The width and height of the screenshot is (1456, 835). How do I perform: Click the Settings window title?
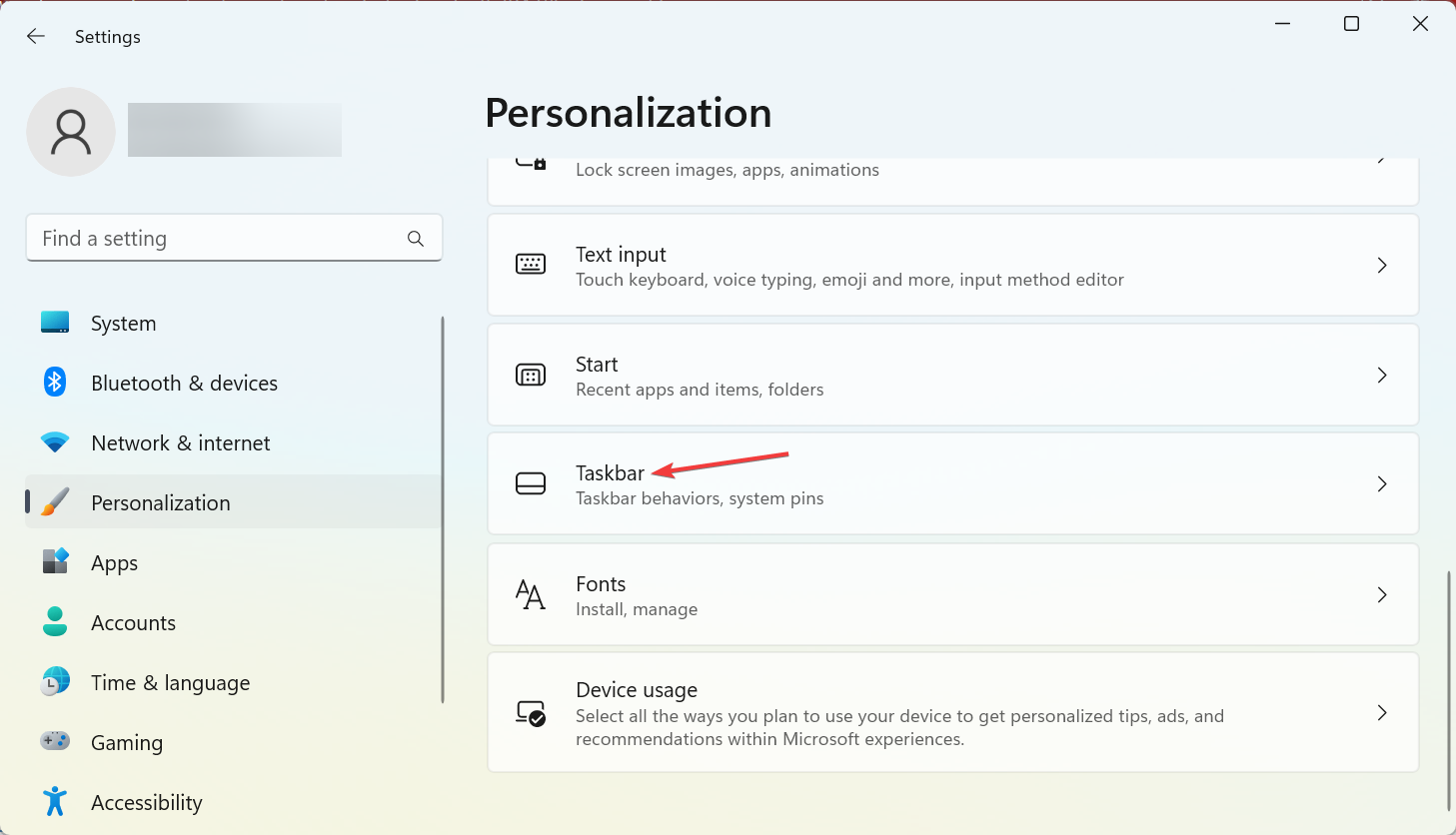tap(108, 37)
